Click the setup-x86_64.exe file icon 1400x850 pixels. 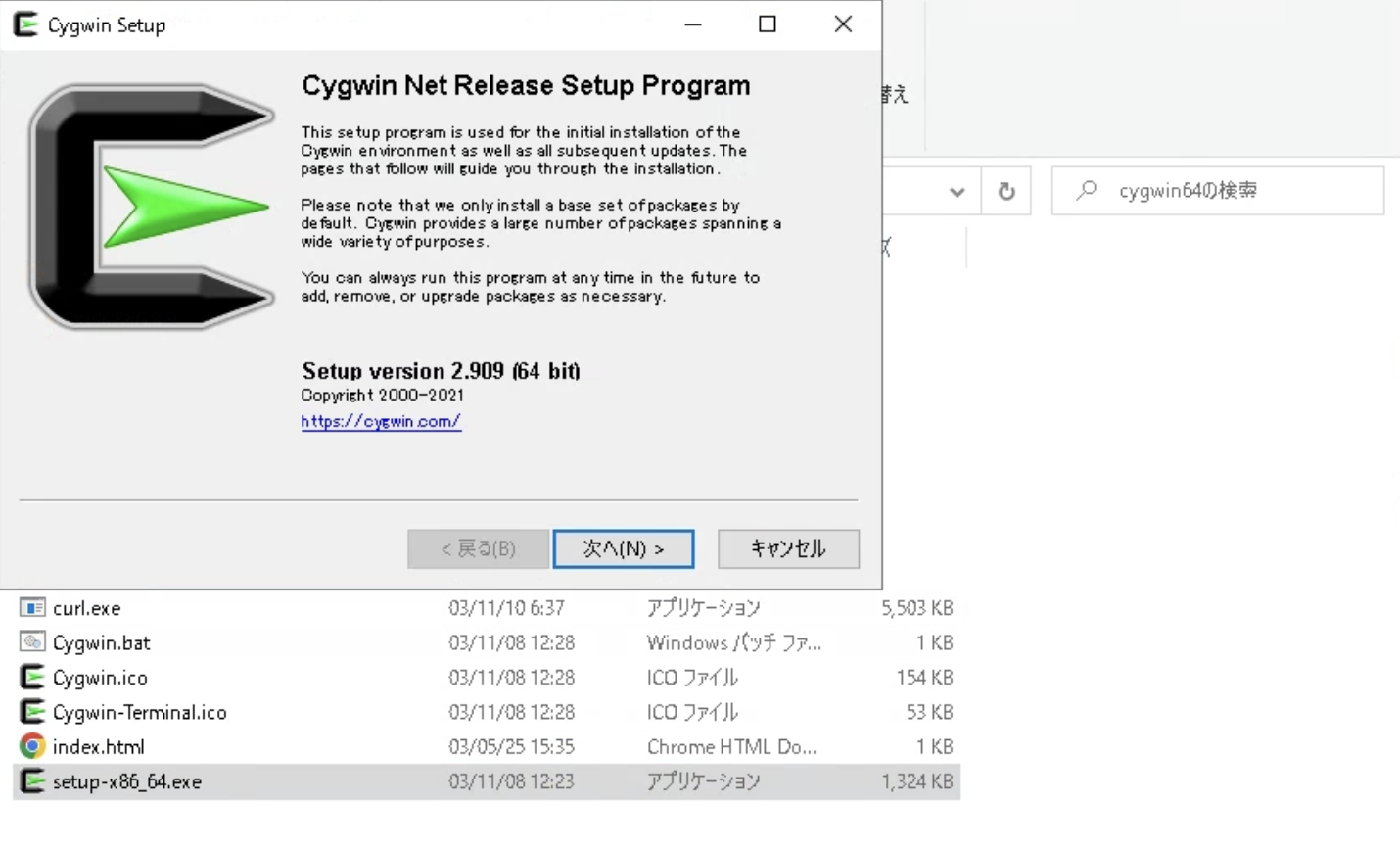[32, 781]
